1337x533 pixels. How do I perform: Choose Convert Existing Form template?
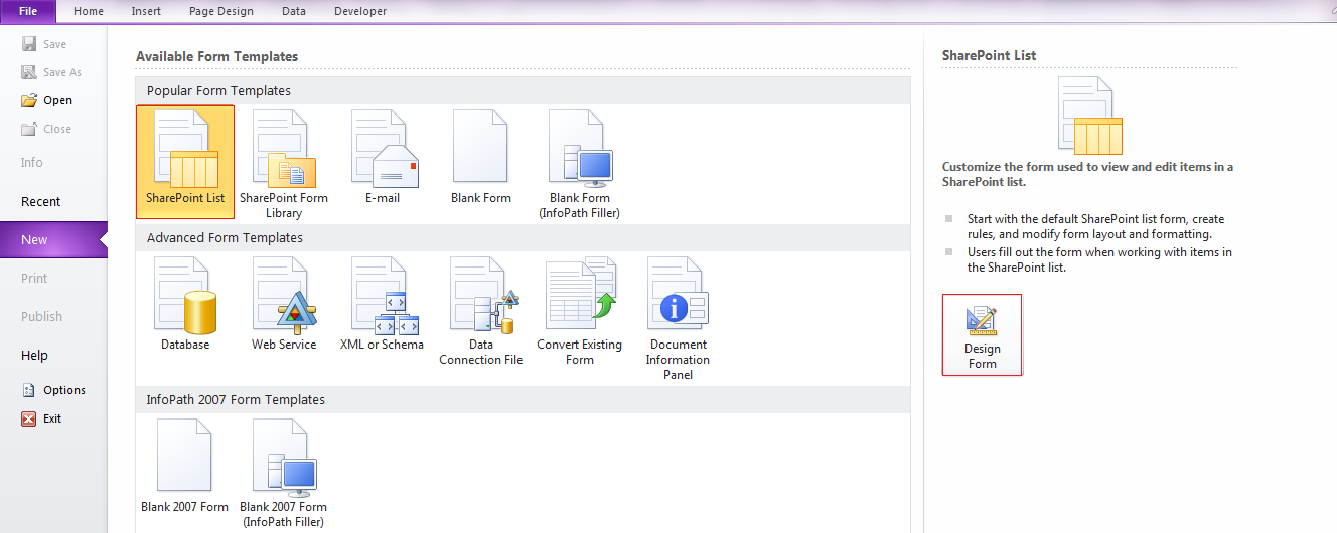tap(580, 310)
